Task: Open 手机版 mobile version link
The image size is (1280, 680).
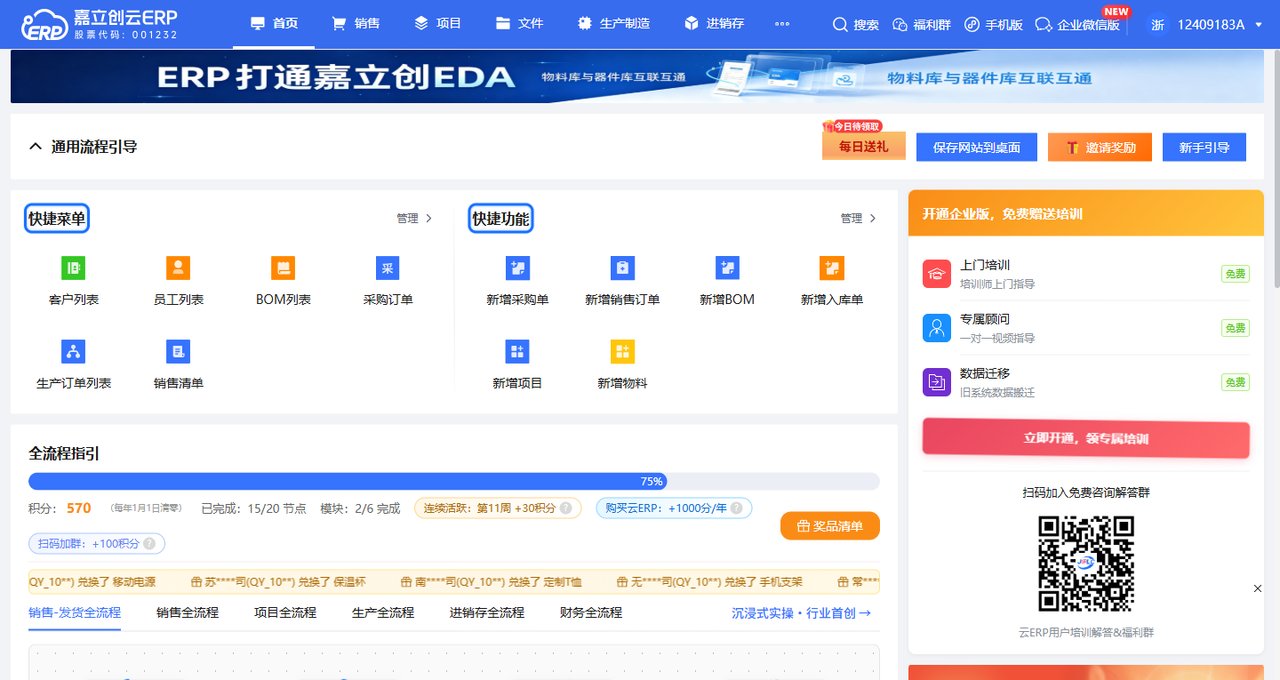Action: pos(993,24)
